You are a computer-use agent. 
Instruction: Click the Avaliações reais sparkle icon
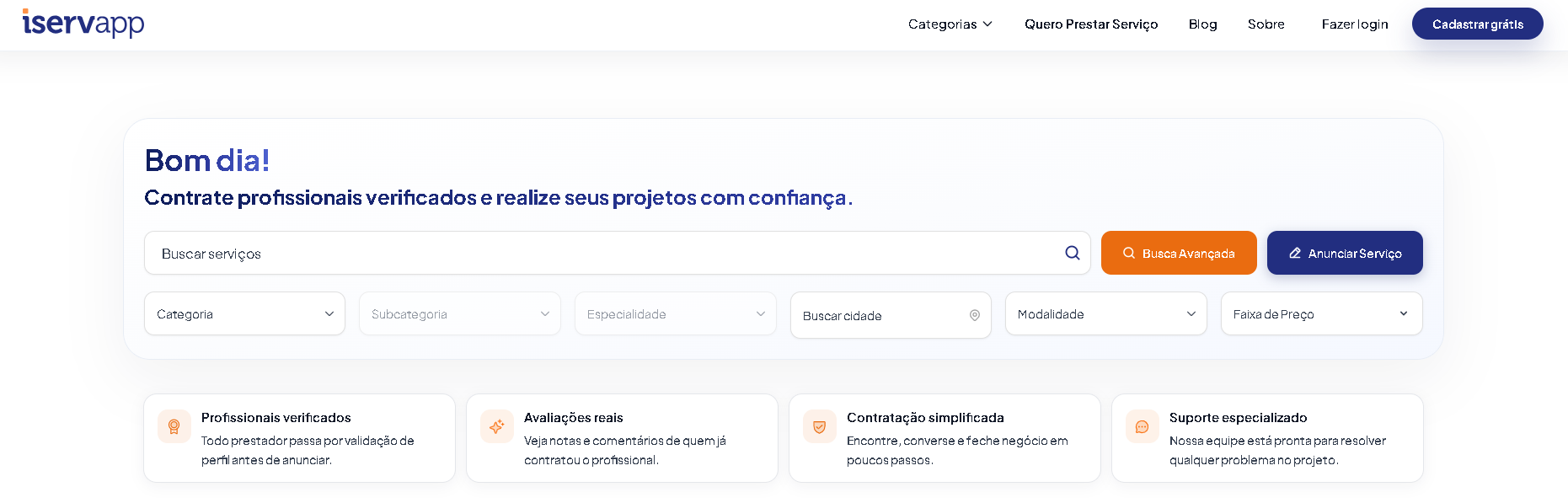tap(497, 426)
